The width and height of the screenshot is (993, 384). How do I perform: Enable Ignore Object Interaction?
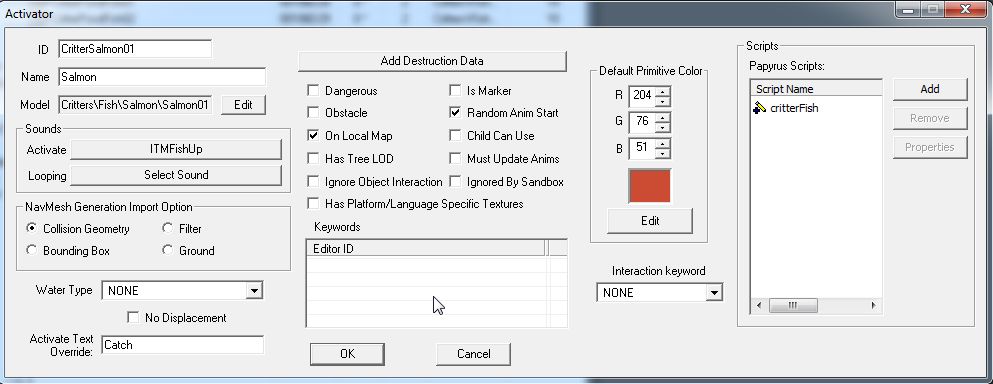pos(313,182)
